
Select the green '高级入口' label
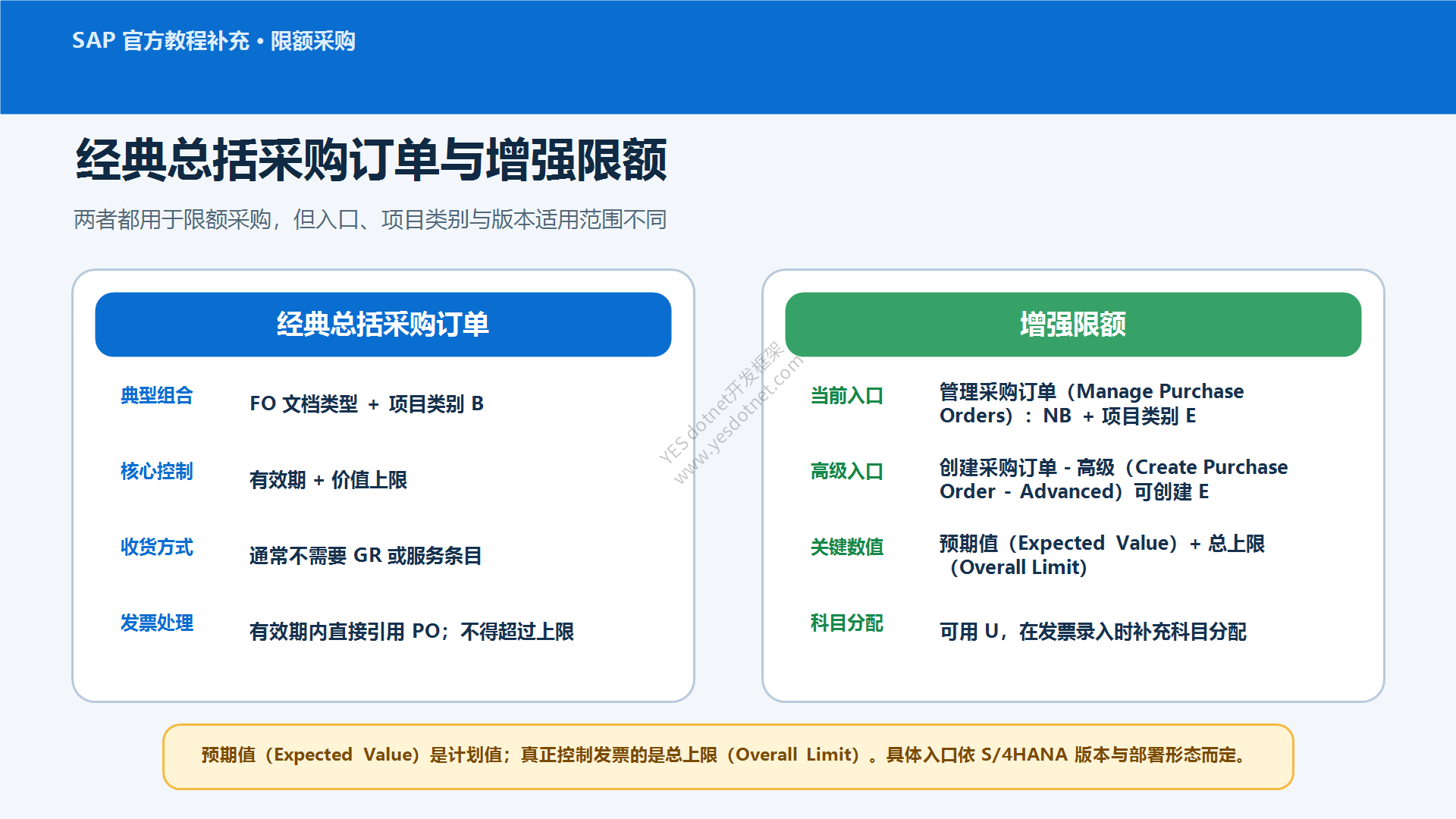(x=847, y=472)
